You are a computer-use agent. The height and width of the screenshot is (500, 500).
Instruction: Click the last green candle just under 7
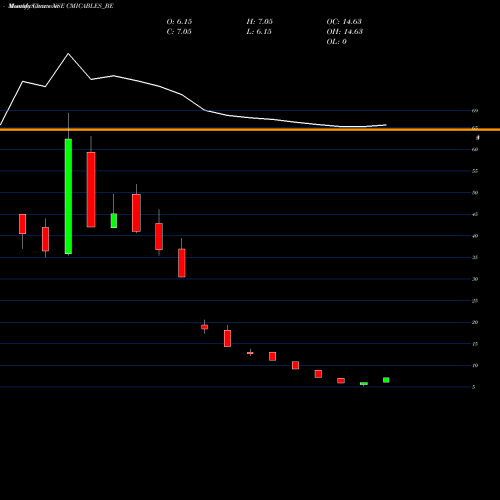coord(386,380)
